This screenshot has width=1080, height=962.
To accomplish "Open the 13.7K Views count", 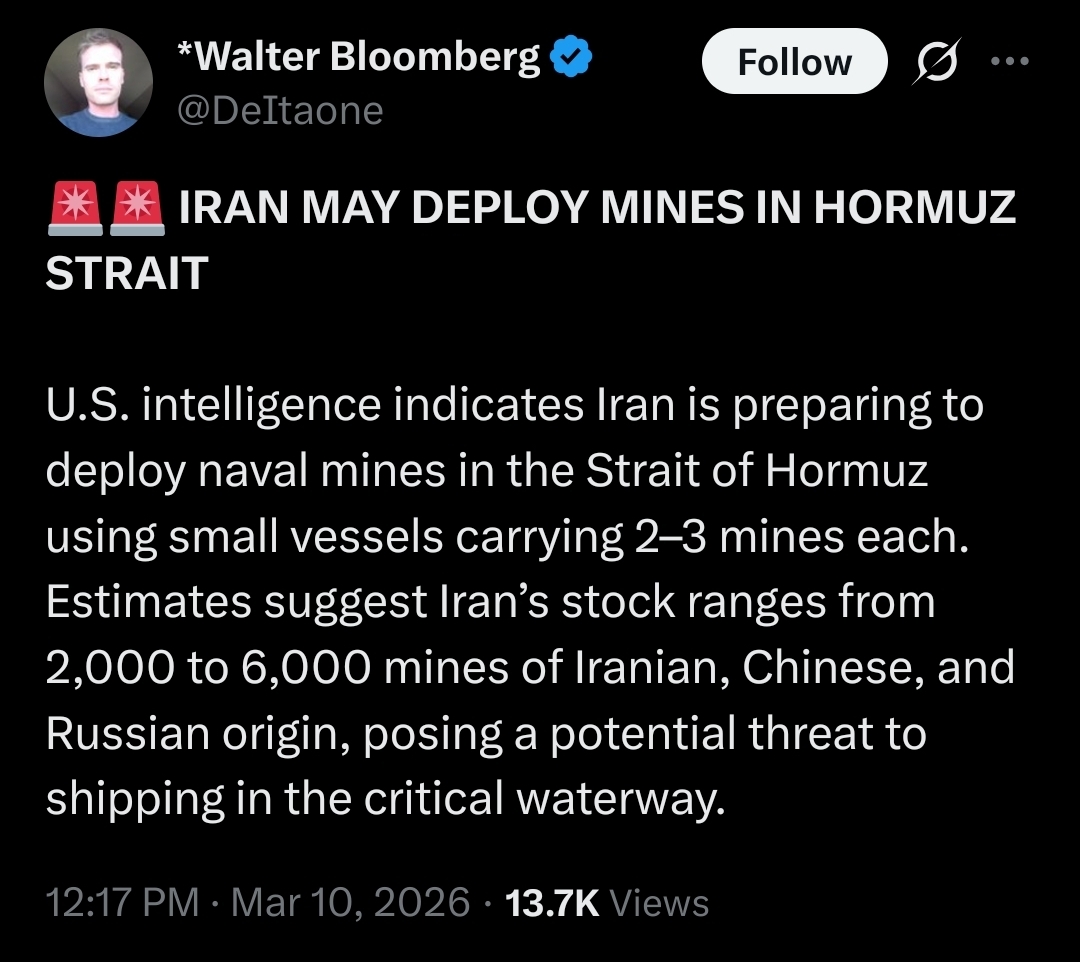I will (x=607, y=902).
